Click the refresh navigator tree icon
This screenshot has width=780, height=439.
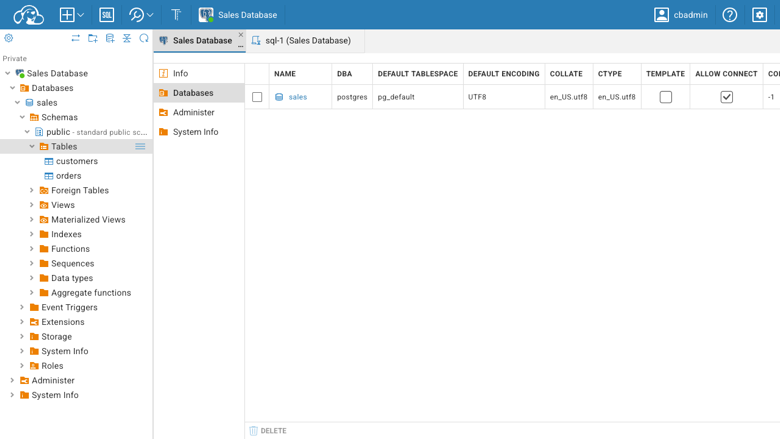(144, 38)
